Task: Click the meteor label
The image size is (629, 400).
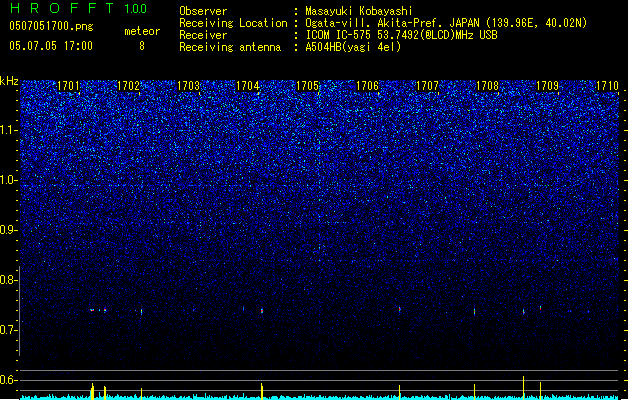Action: (142, 31)
